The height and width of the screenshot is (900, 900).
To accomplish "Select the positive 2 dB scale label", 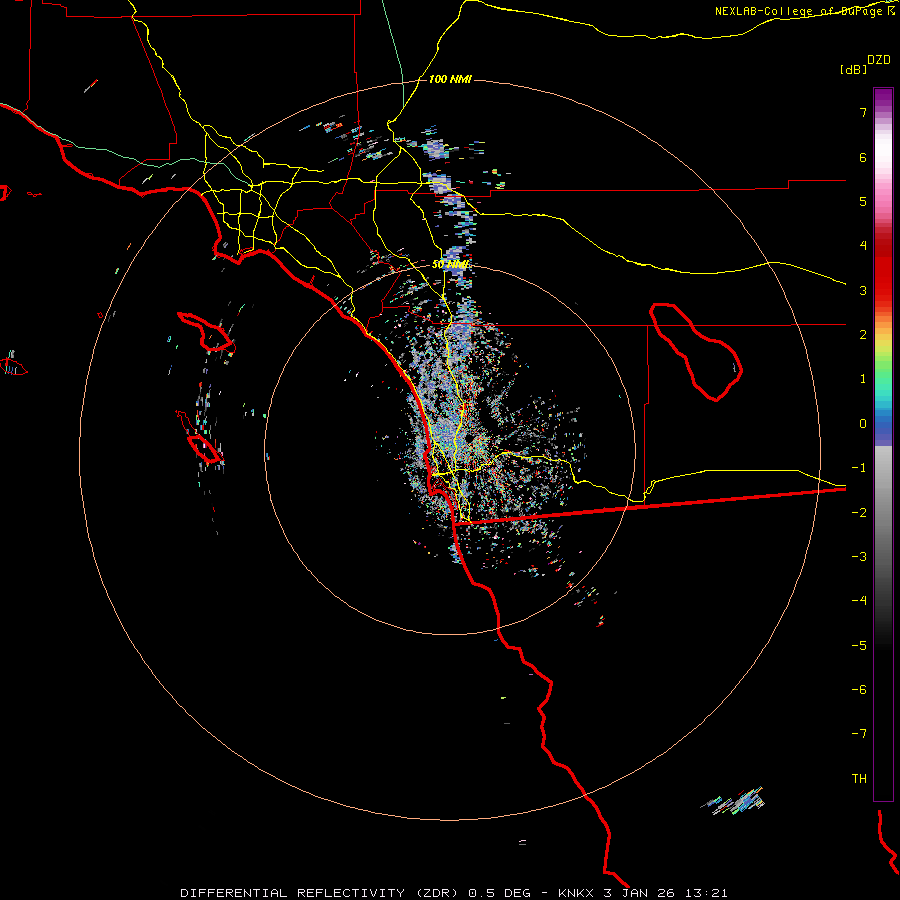I will point(863,335).
